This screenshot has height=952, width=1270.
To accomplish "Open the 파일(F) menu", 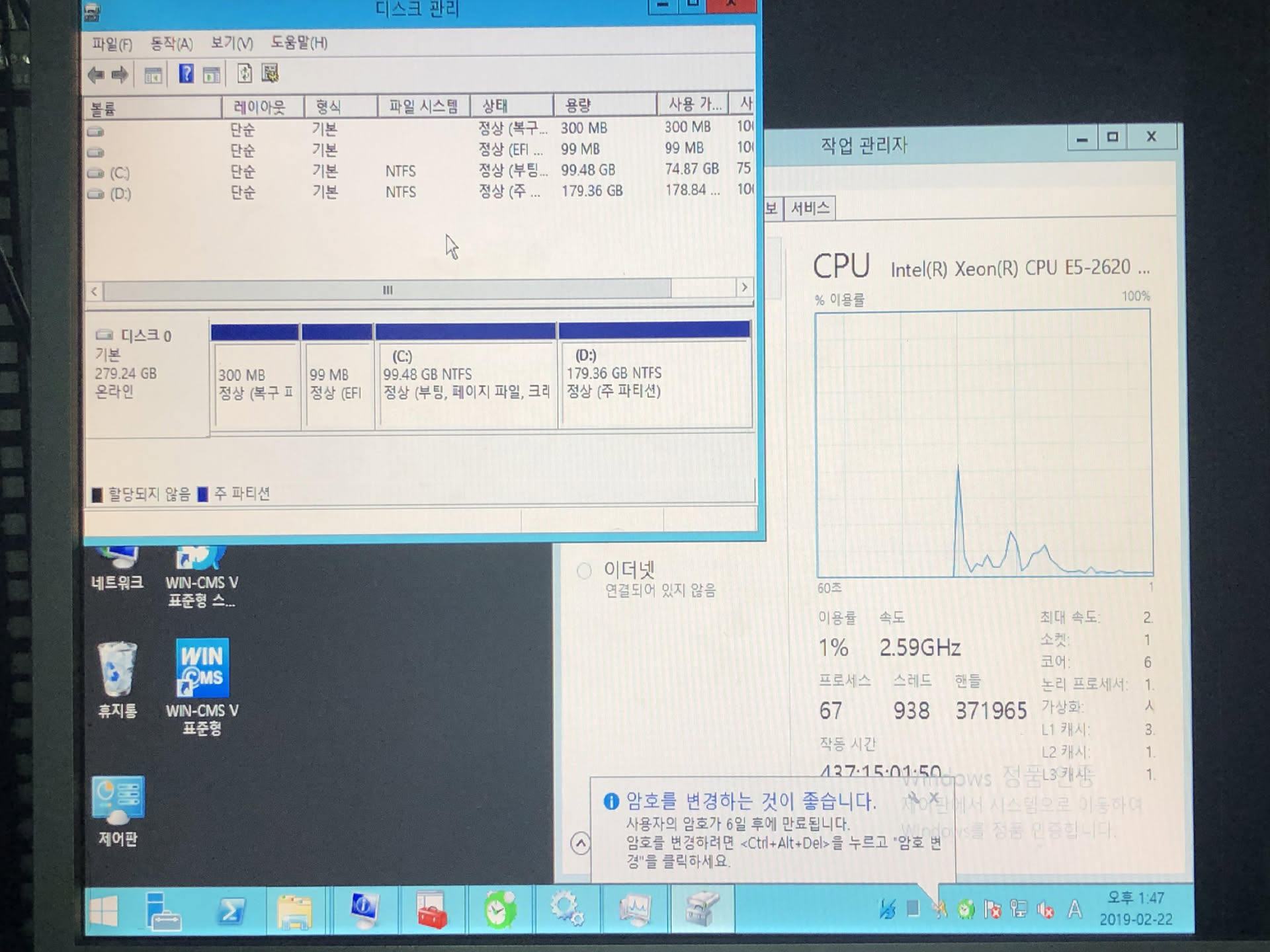I will pos(112,44).
